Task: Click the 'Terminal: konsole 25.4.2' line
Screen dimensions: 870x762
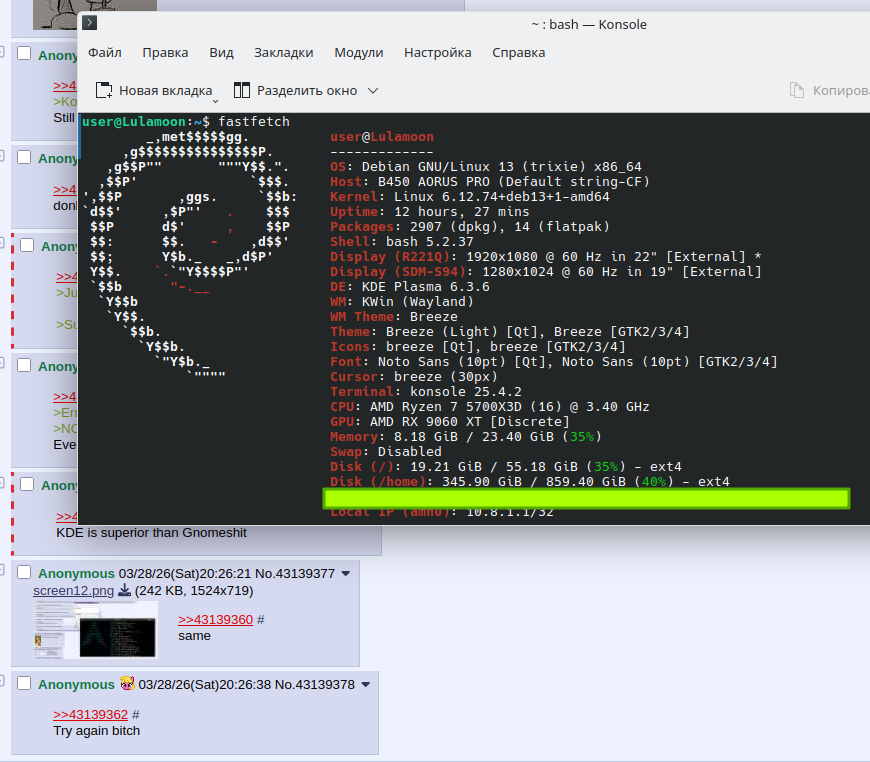Action: coord(426,391)
